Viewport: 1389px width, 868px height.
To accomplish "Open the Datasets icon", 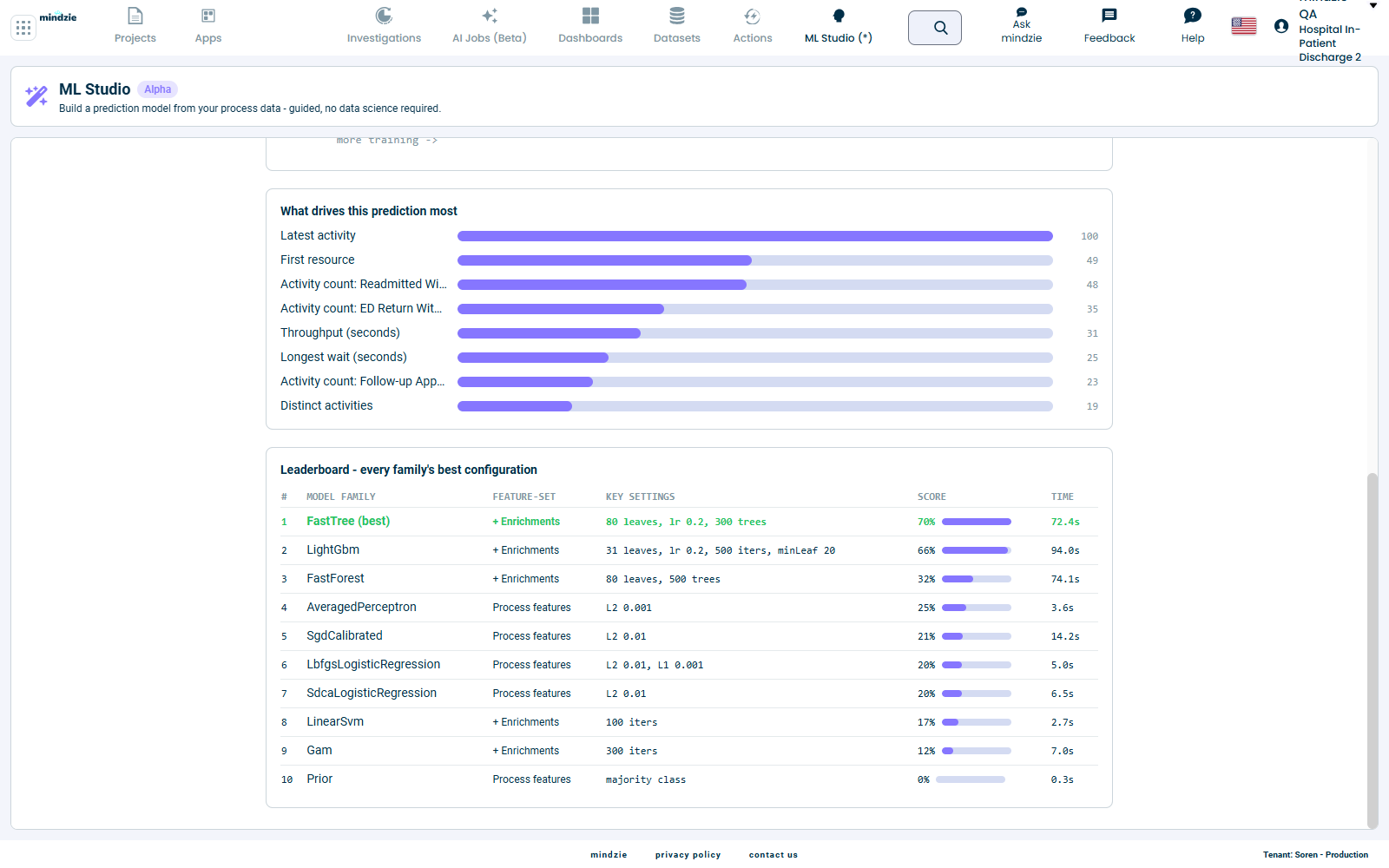I will pos(677,16).
